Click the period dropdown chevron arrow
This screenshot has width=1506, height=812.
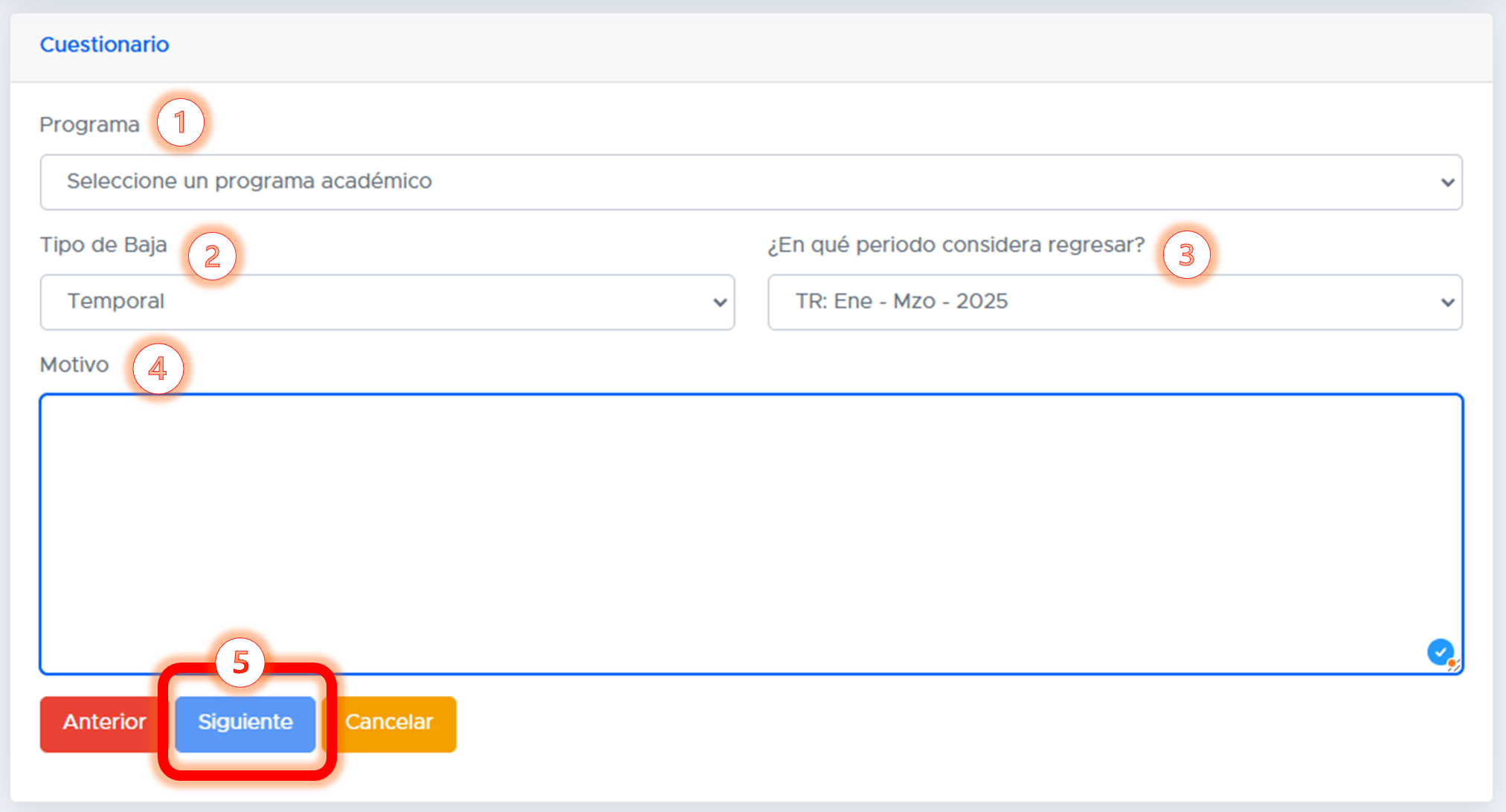pyautogui.click(x=1447, y=303)
